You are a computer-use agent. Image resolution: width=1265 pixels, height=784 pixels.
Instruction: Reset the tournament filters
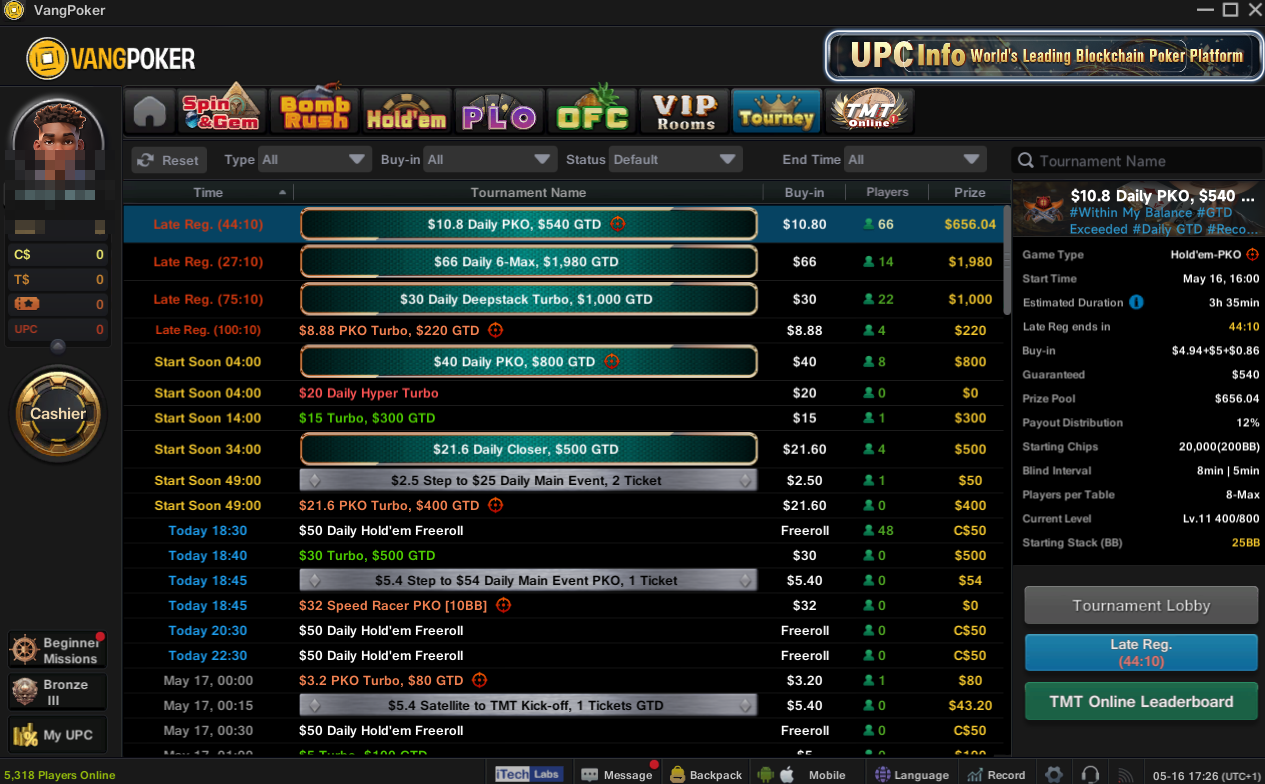(169, 160)
